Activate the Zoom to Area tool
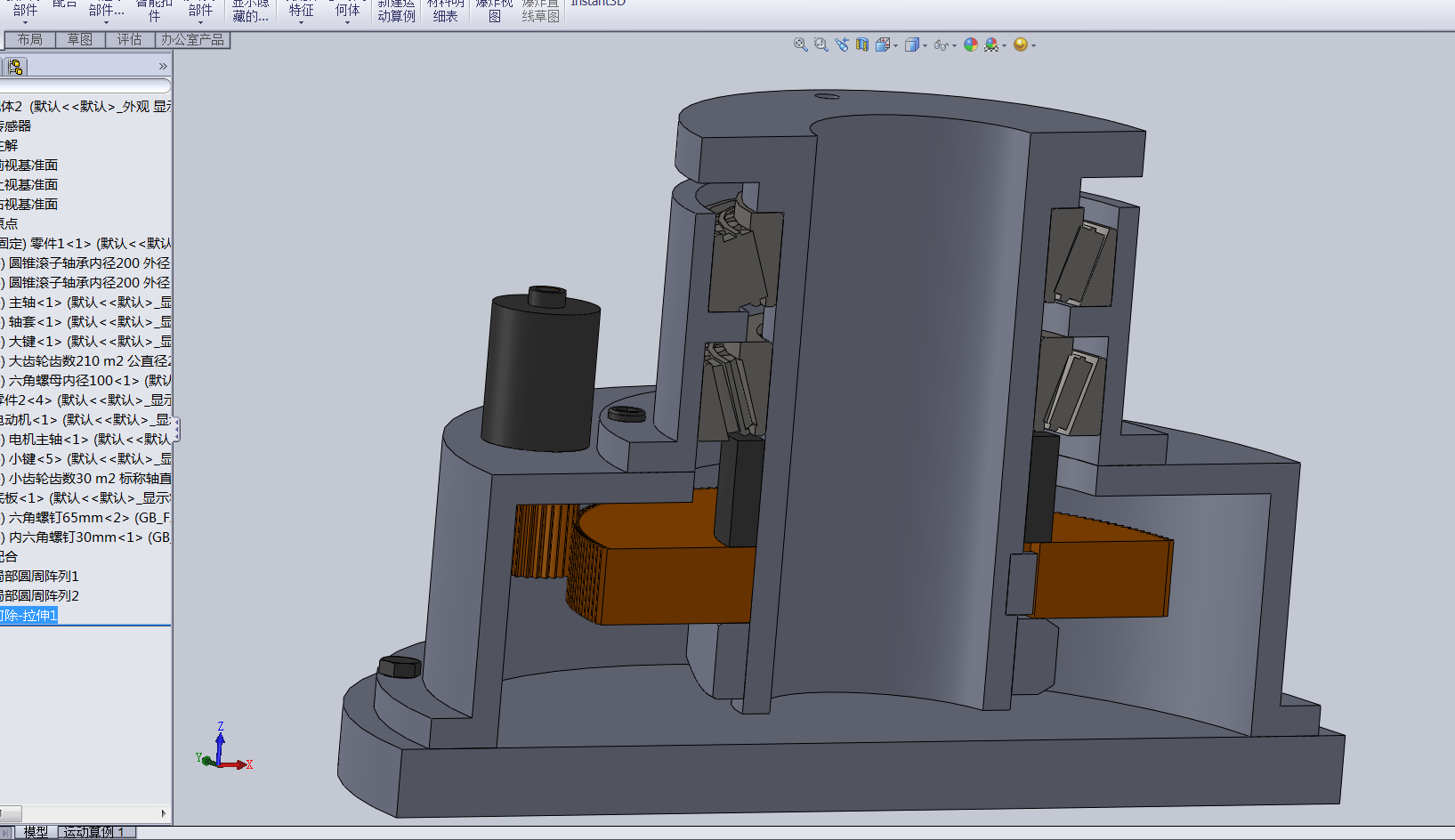1455x840 pixels. (820, 44)
